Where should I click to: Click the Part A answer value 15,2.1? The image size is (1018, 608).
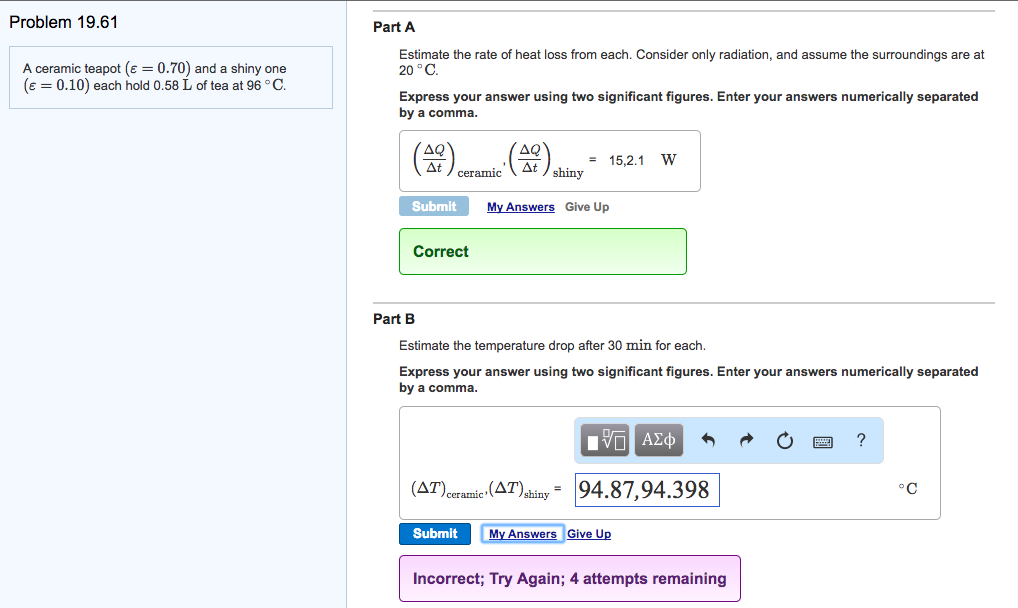(x=627, y=160)
